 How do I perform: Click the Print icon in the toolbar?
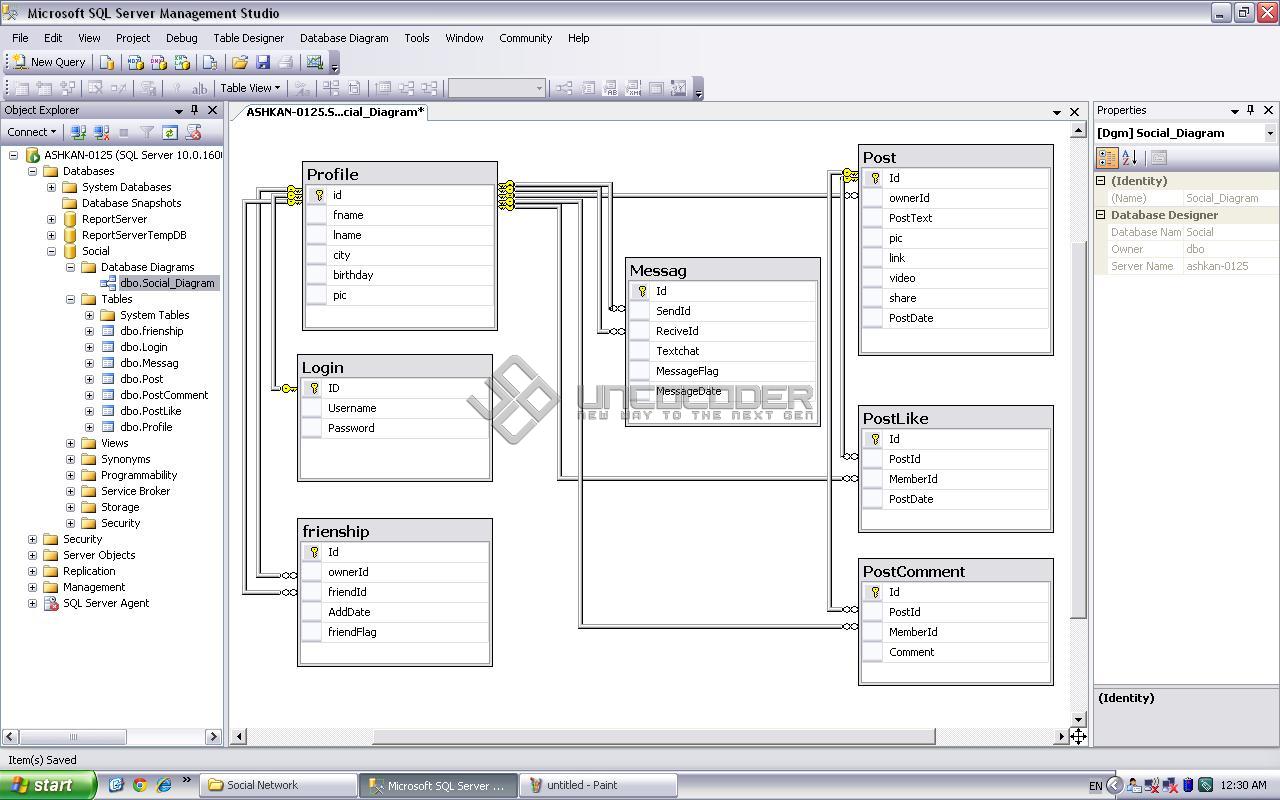click(286, 62)
